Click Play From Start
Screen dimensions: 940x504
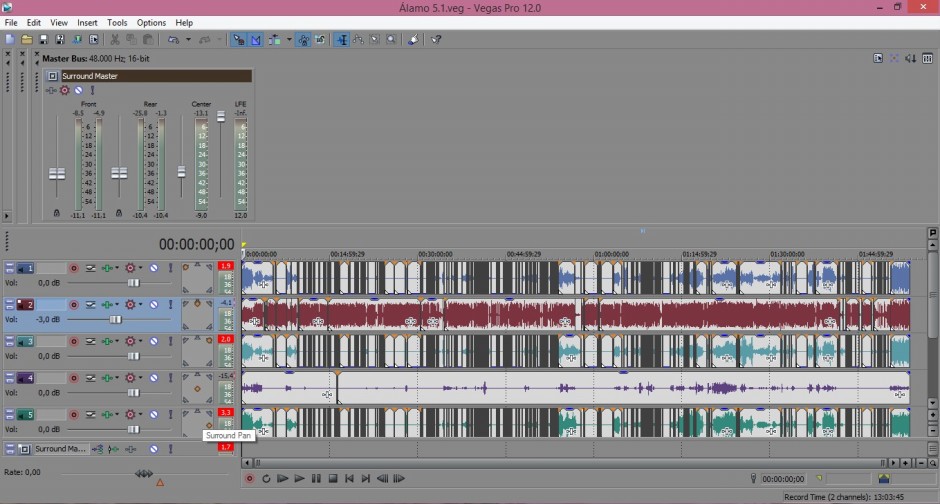tap(282, 478)
